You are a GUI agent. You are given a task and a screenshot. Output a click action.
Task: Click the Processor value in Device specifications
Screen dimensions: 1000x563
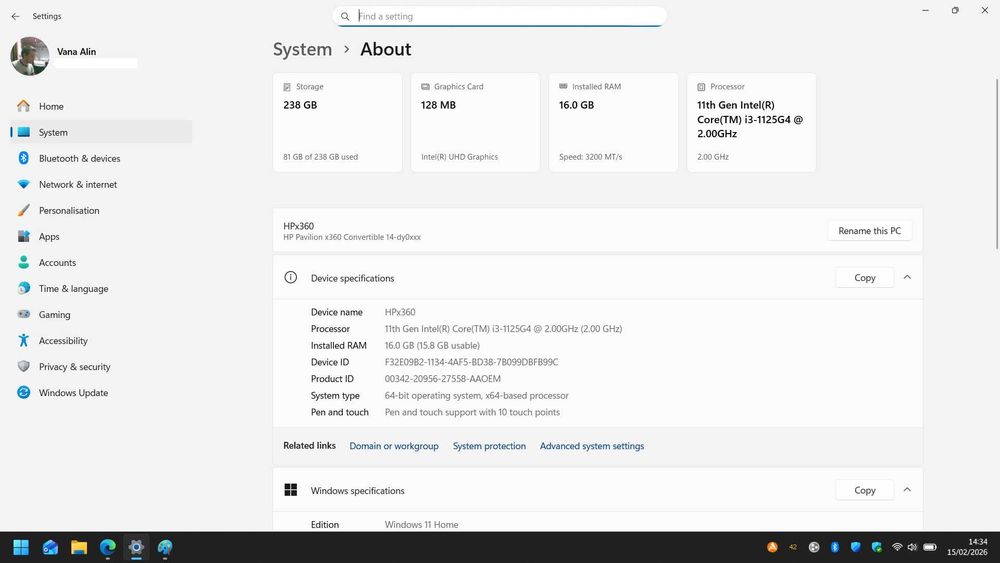(503, 329)
